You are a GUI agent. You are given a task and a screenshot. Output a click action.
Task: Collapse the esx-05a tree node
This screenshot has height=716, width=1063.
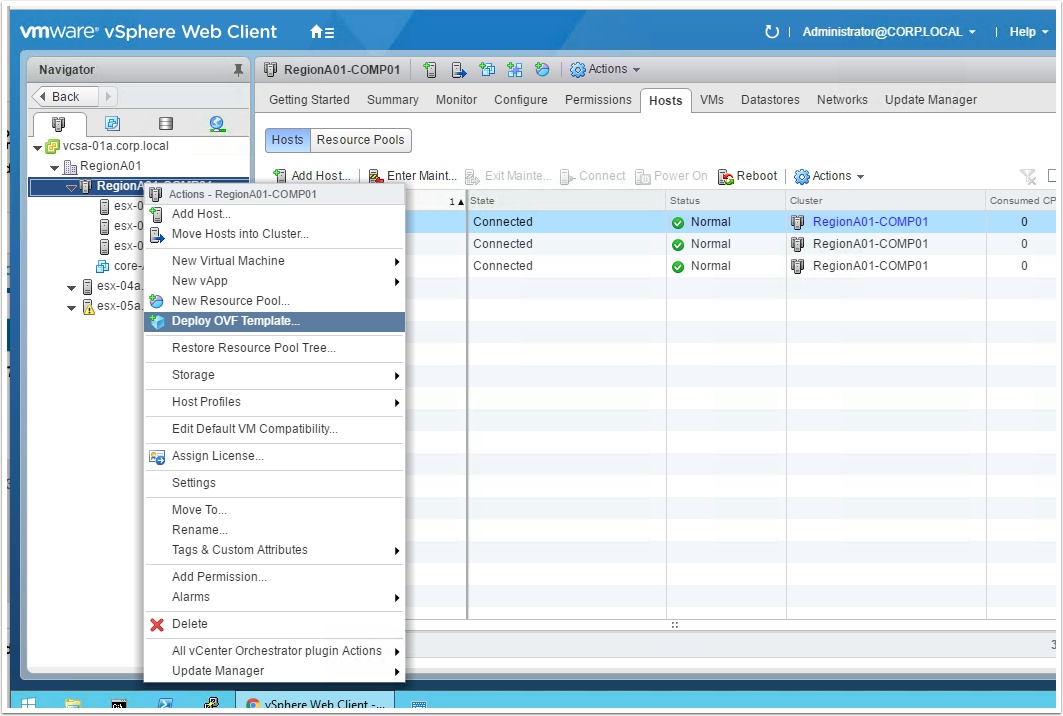point(71,308)
